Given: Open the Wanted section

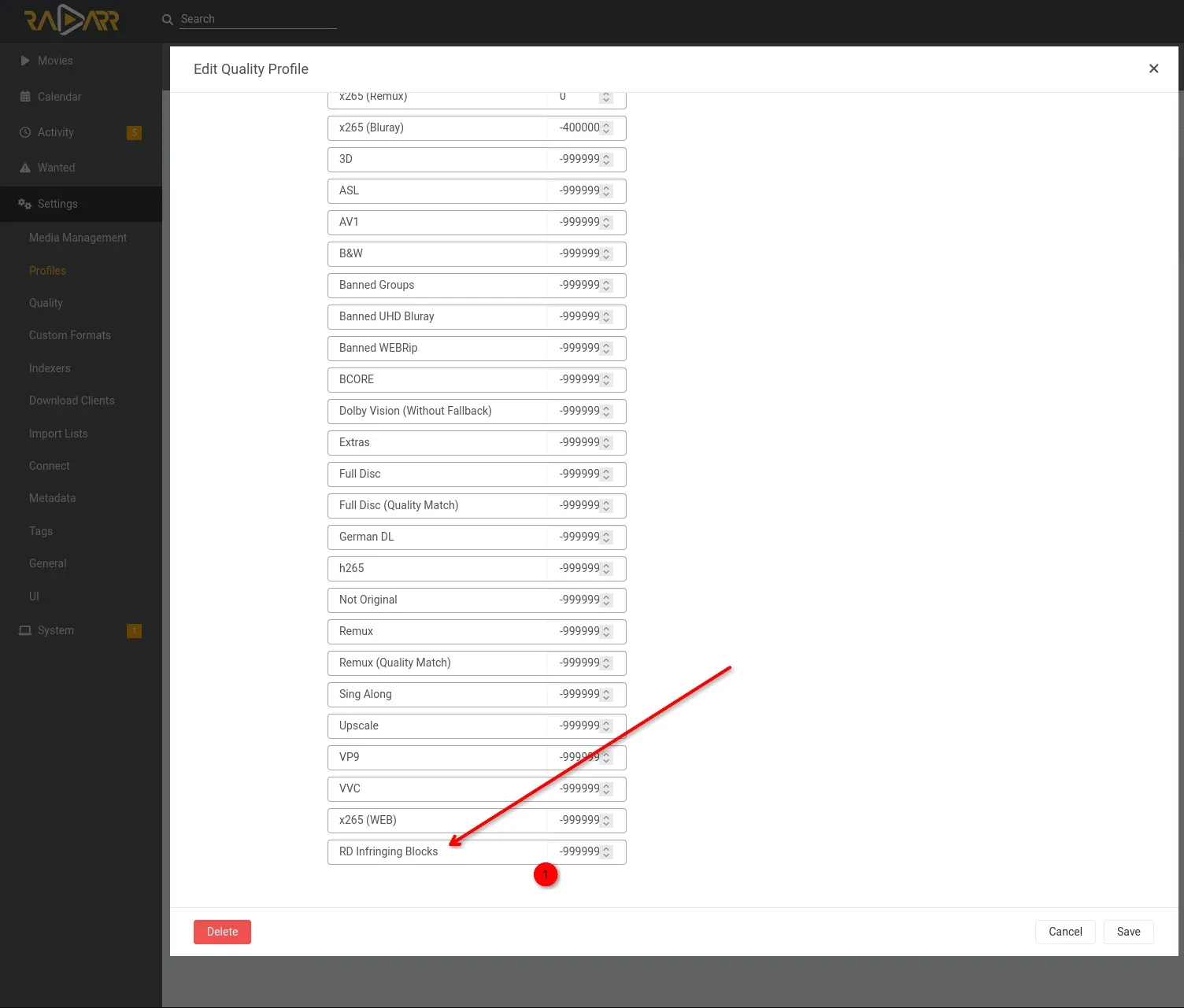Looking at the screenshot, I should pyautogui.click(x=81, y=168).
